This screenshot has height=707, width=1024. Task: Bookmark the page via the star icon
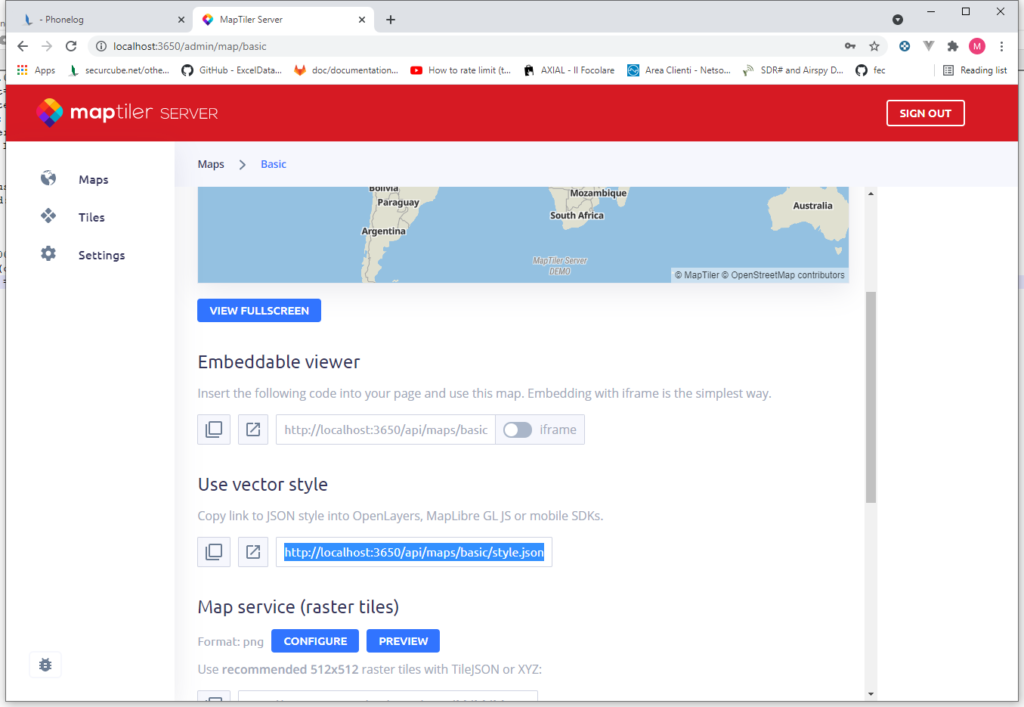click(875, 45)
